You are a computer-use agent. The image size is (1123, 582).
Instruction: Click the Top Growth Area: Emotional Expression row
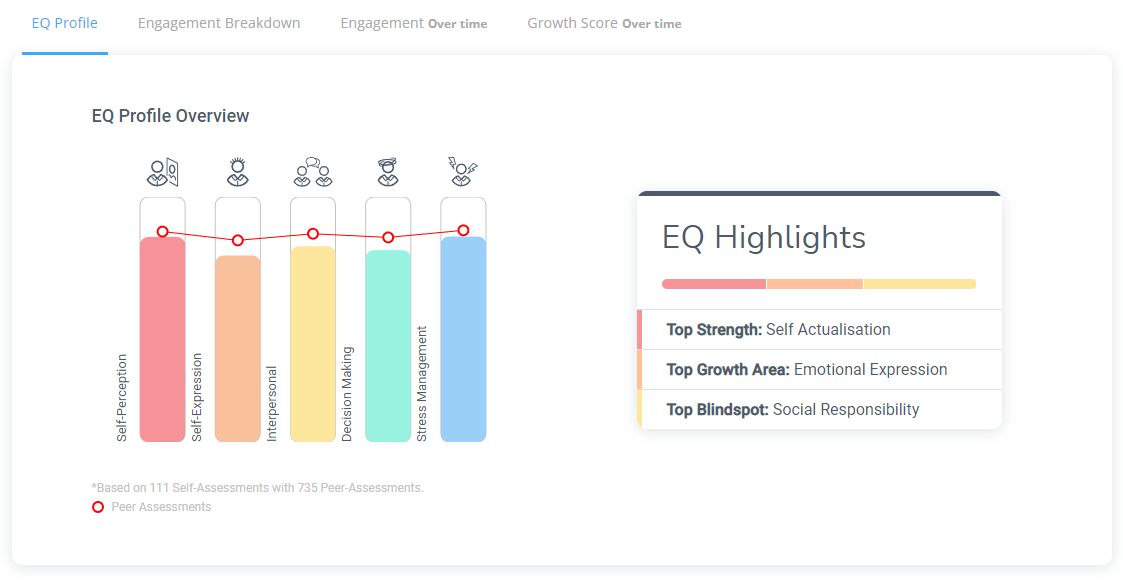(819, 369)
